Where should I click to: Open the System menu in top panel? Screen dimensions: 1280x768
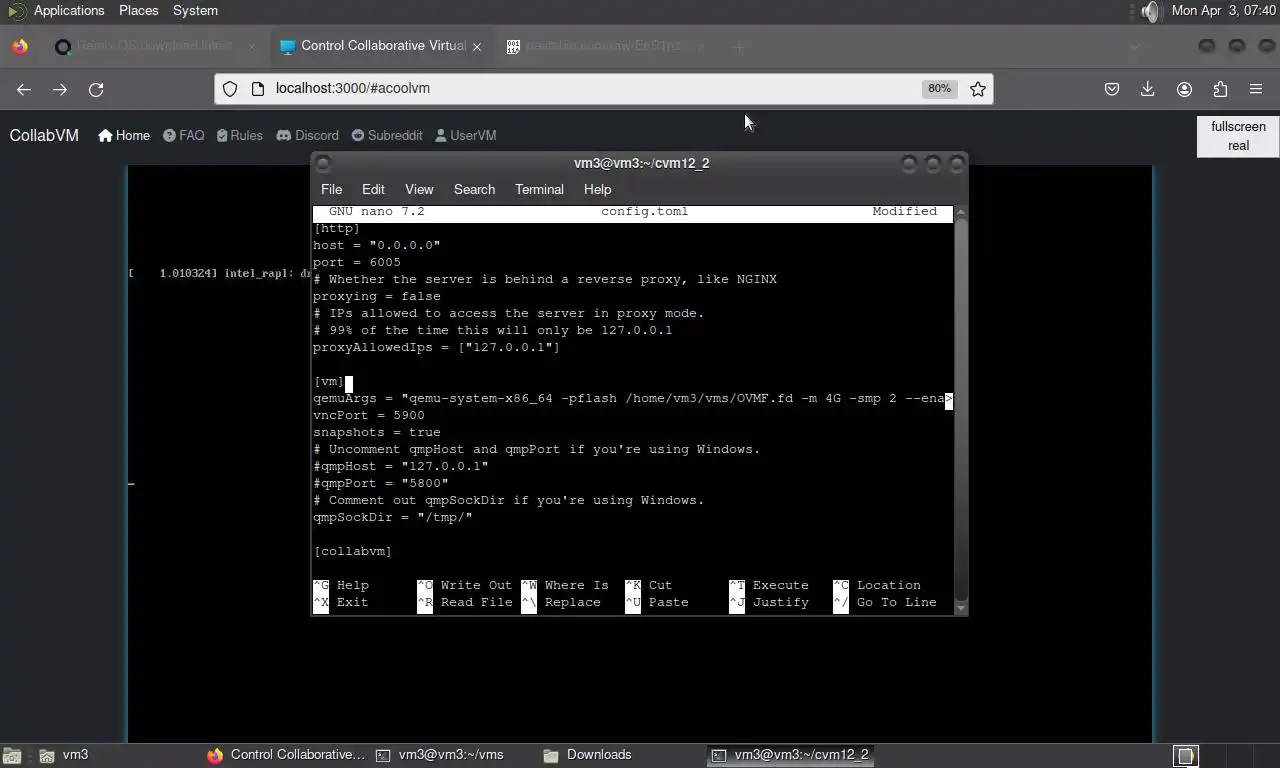tap(195, 10)
